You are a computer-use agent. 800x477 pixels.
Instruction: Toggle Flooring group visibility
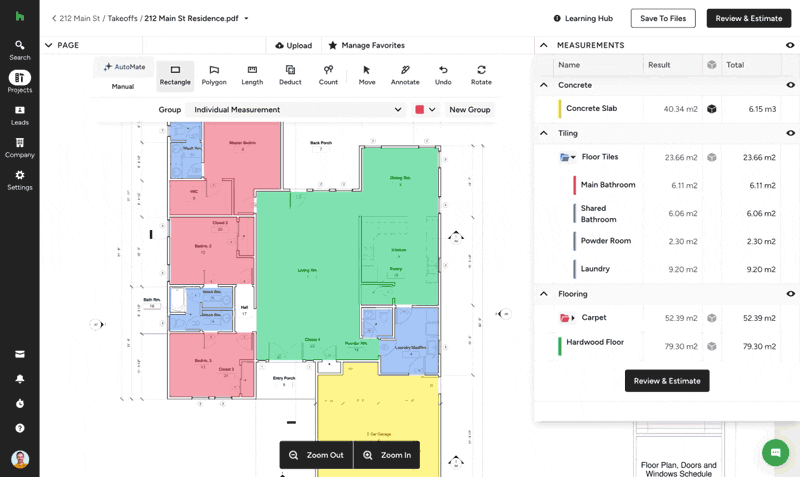pyautogui.click(x=790, y=294)
